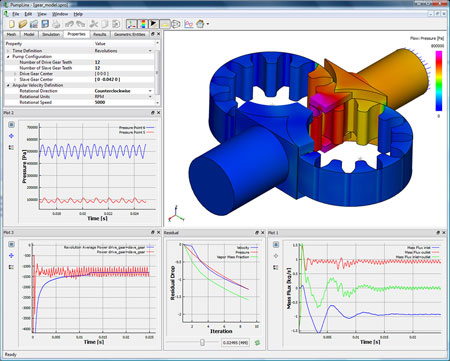Viewport: 450px width, 361px height.
Task: Switch to the Simulation tab
Action: 51,34
